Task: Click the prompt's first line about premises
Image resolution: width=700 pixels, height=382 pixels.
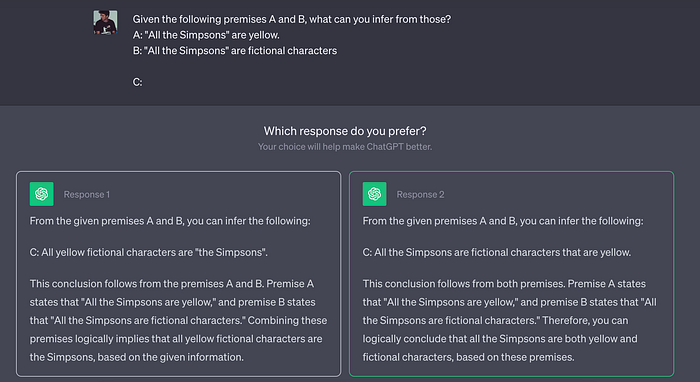Action: tap(292, 19)
